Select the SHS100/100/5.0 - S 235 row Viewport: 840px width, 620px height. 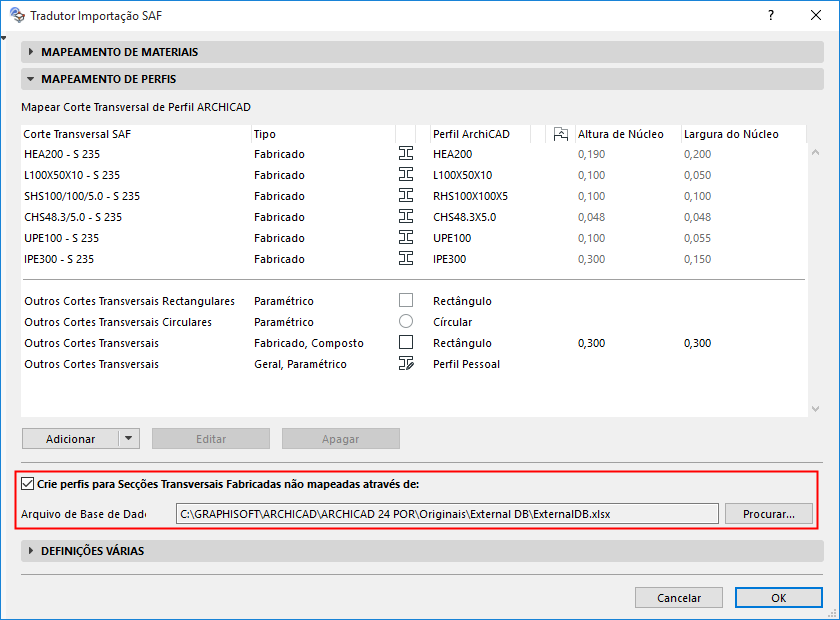point(414,196)
